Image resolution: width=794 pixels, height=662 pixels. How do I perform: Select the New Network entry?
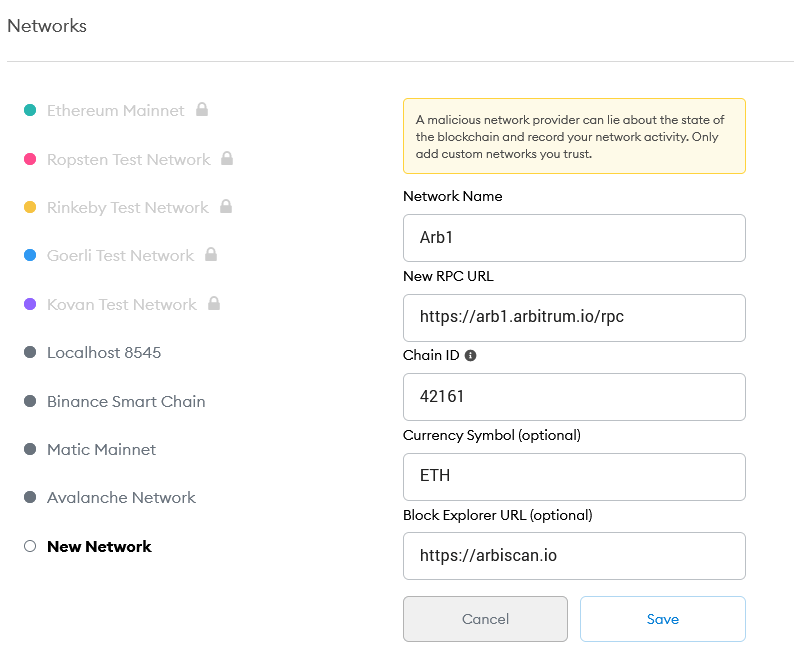(99, 546)
